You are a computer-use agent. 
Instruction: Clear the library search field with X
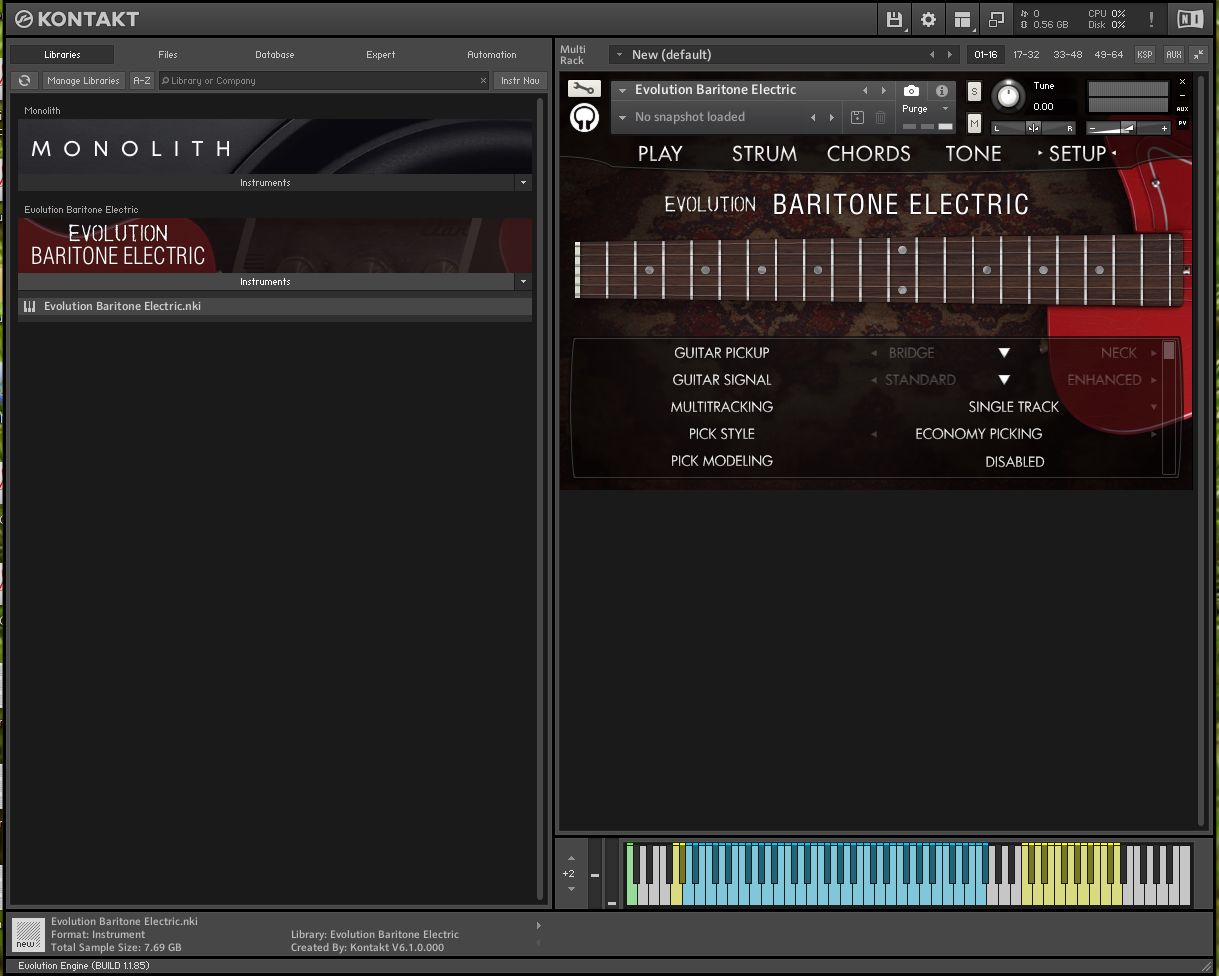pos(484,80)
